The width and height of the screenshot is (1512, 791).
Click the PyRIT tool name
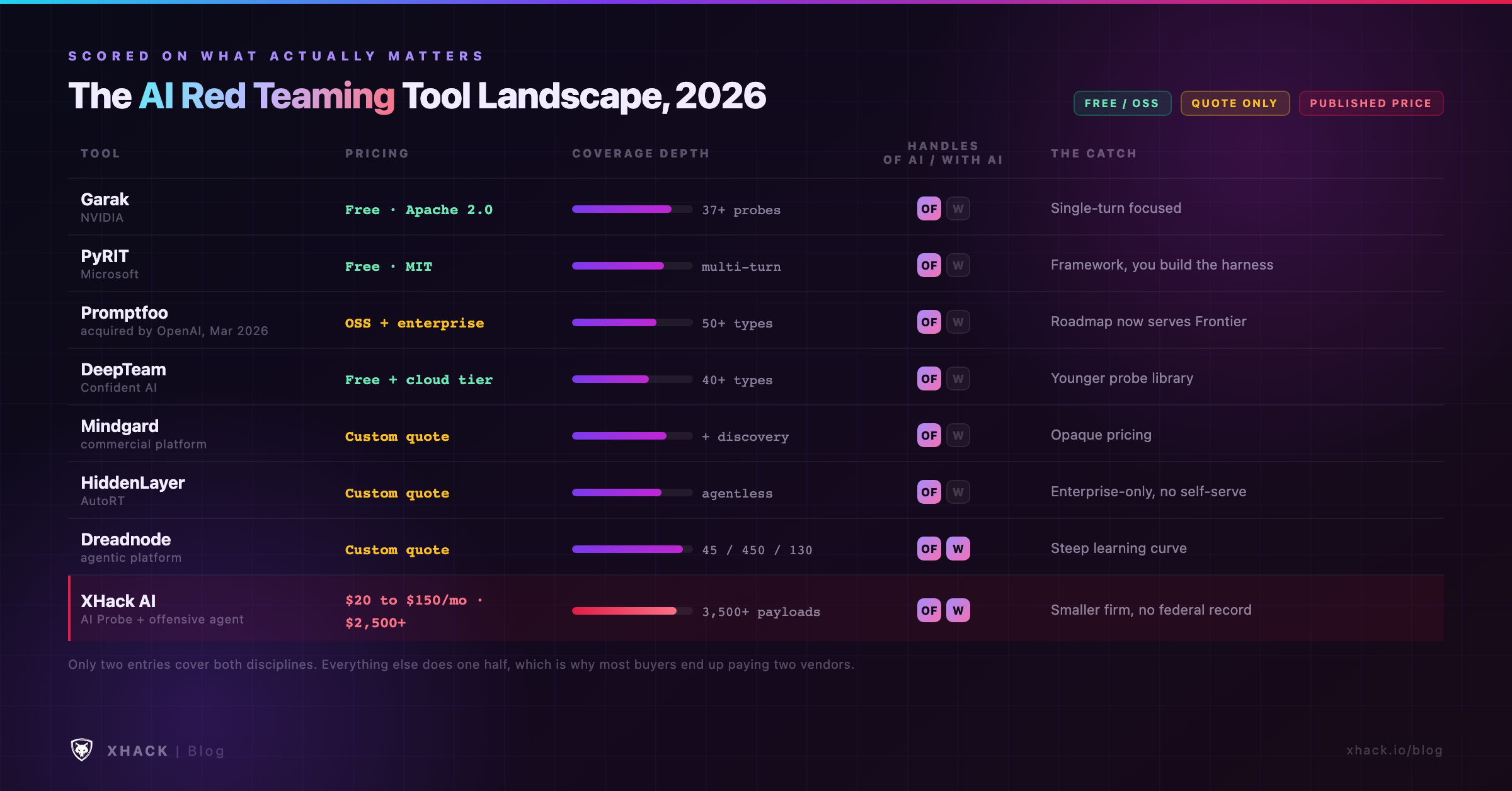click(x=105, y=256)
